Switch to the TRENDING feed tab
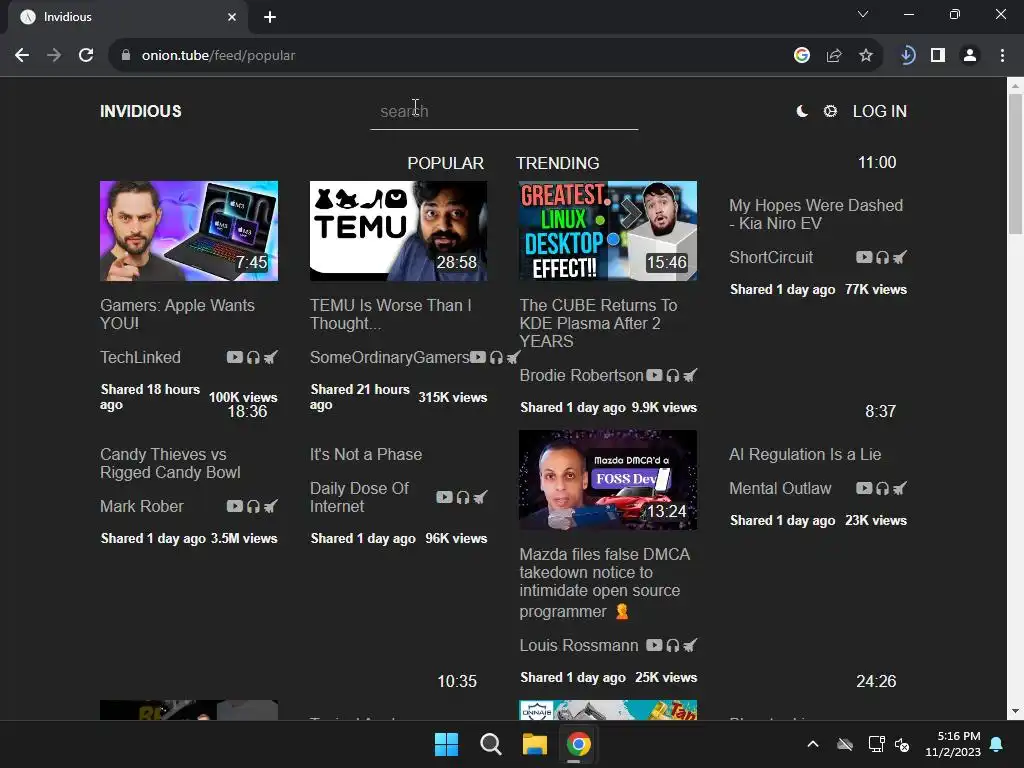The image size is (1024, 768). coord(558,163)
